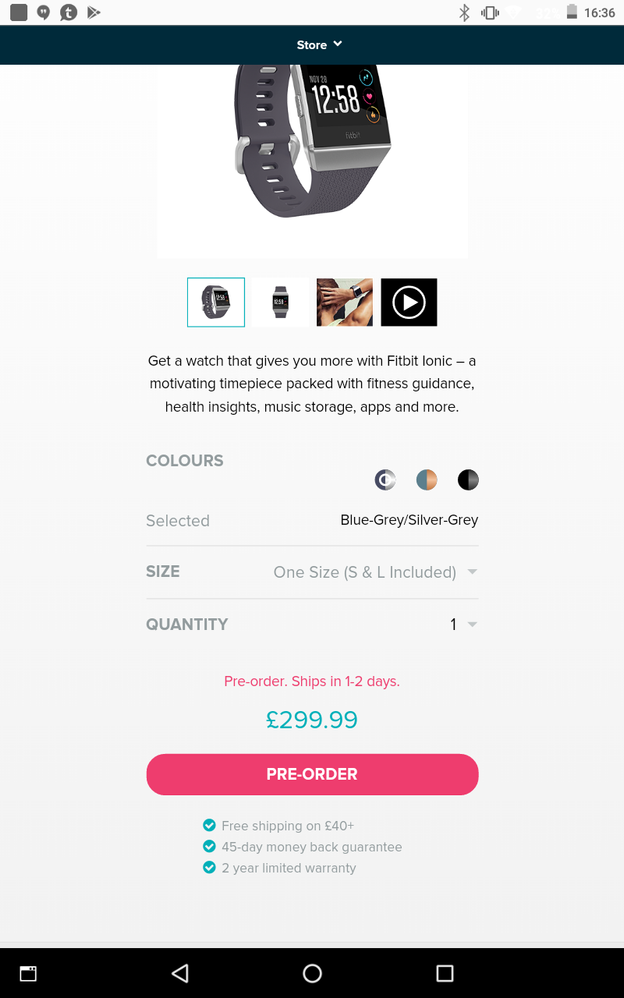Choose the blue and orange colour swatch

pos(427,479)
